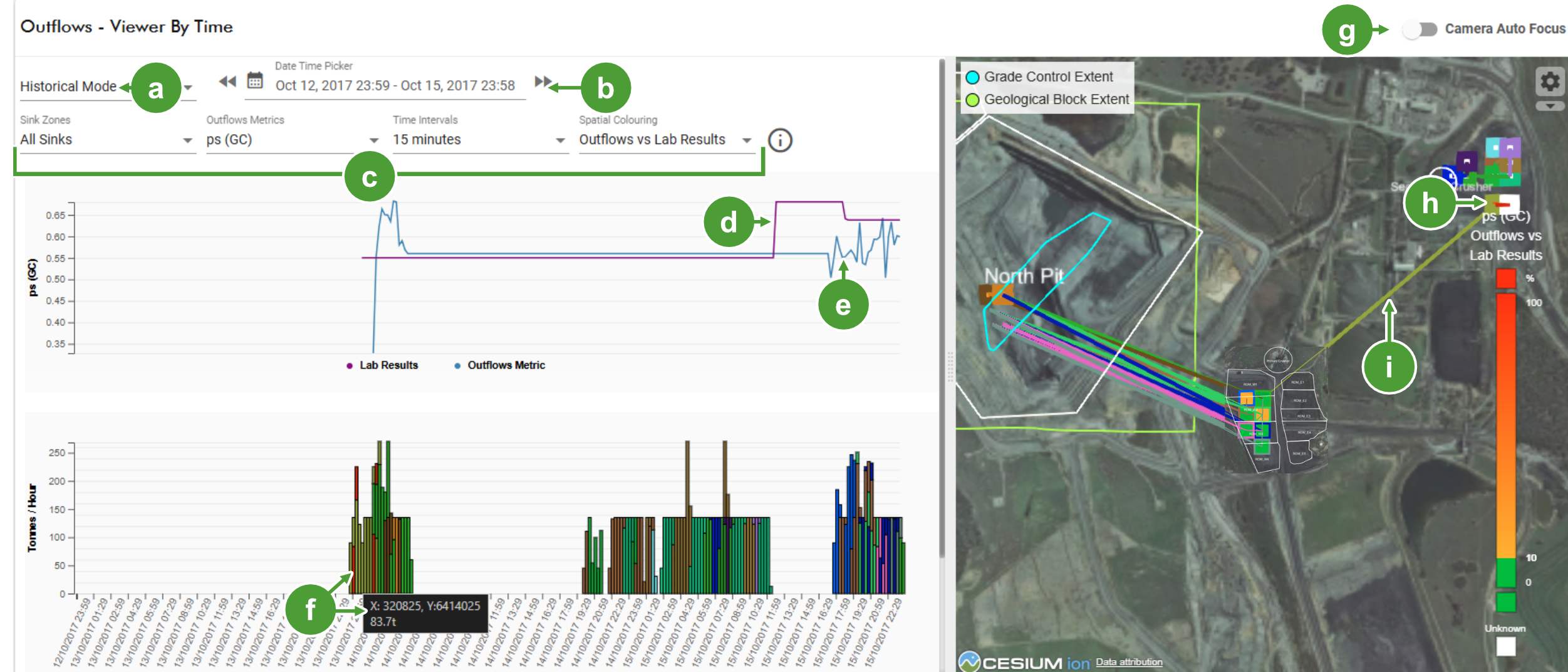The image size is (1568, 672).
Task: Click the North Pit map label
Action: click(1024, 276)
